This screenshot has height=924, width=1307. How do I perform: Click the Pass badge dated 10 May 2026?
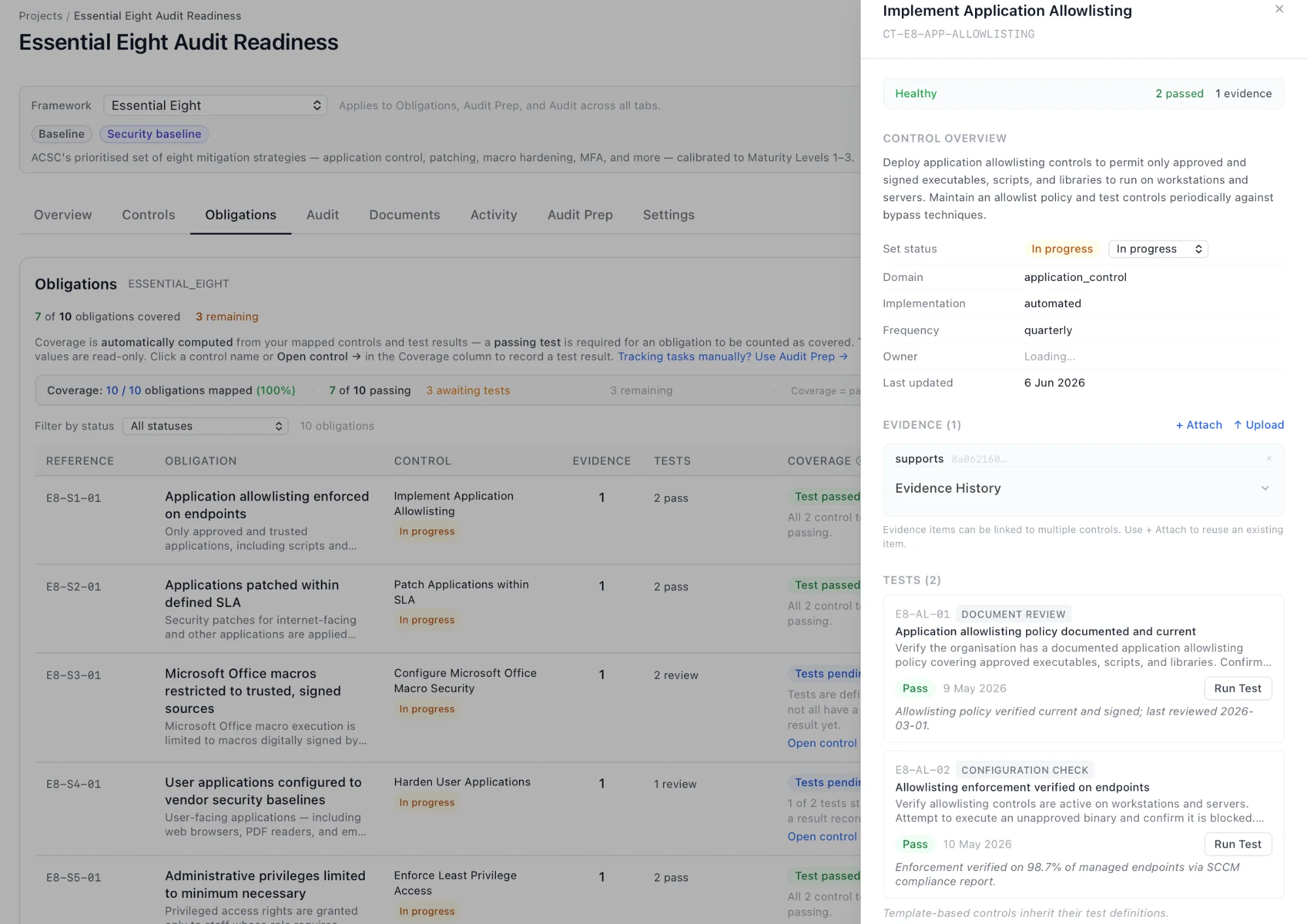915,844
